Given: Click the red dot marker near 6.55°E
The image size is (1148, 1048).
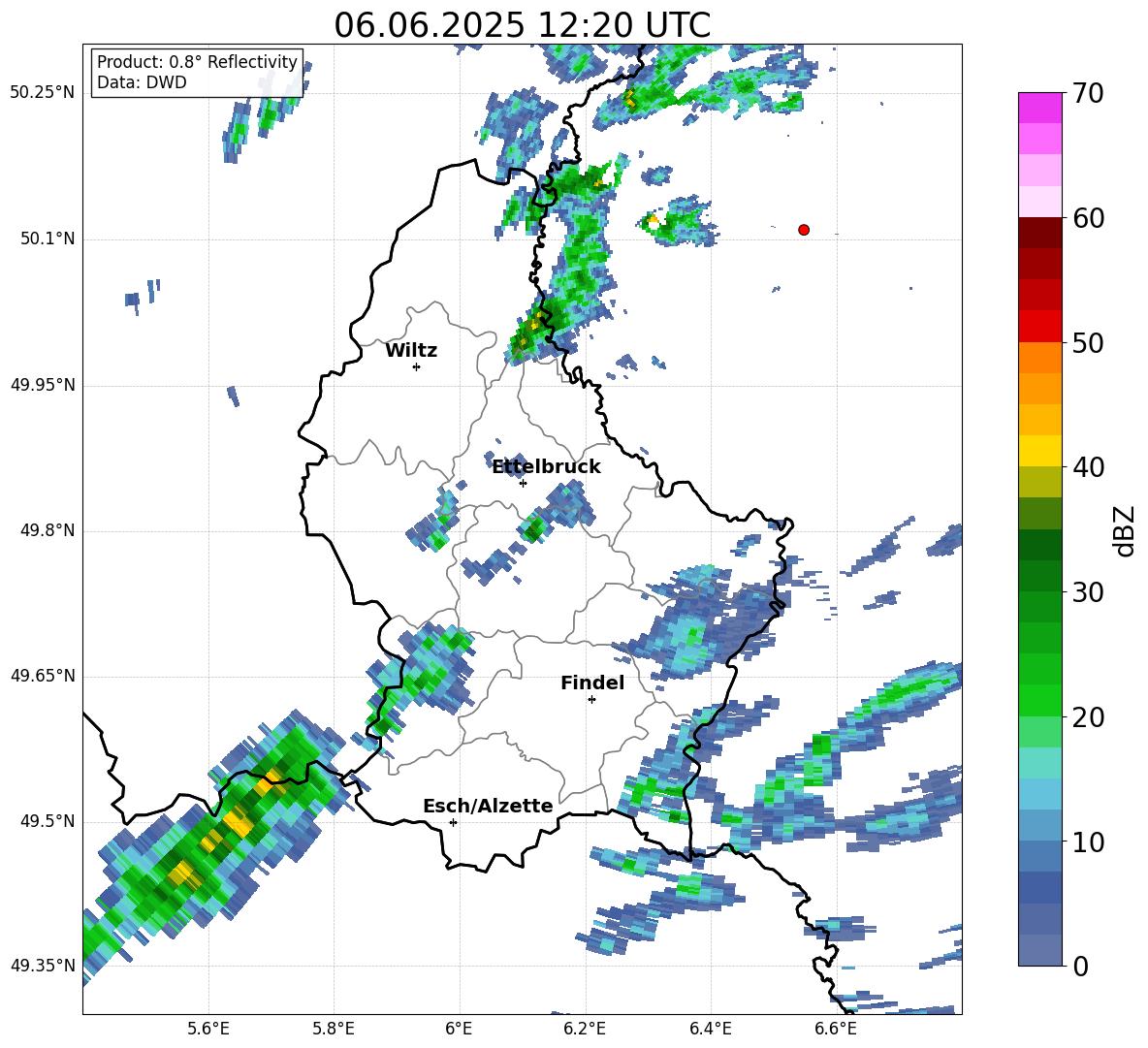Looking at the screenshot, I should tap(803, 230).
